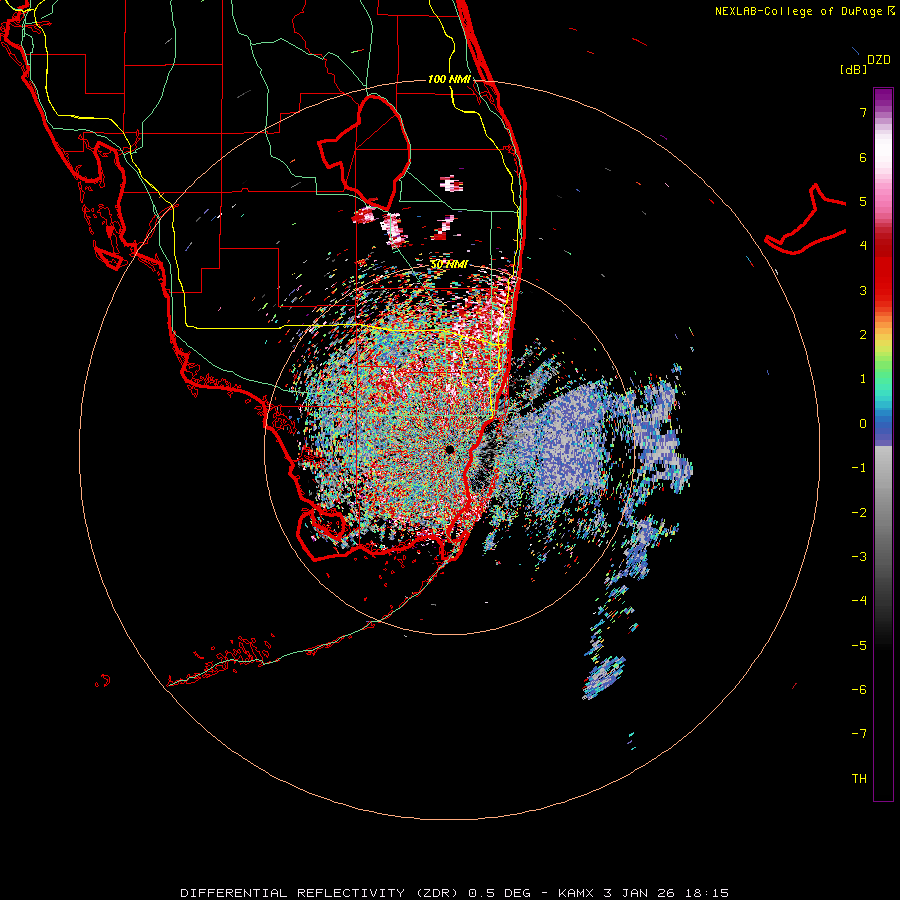Click the TH label on the color scale
Screen dimensions: 900x900
pyautogui.click(x=859, y=778)
